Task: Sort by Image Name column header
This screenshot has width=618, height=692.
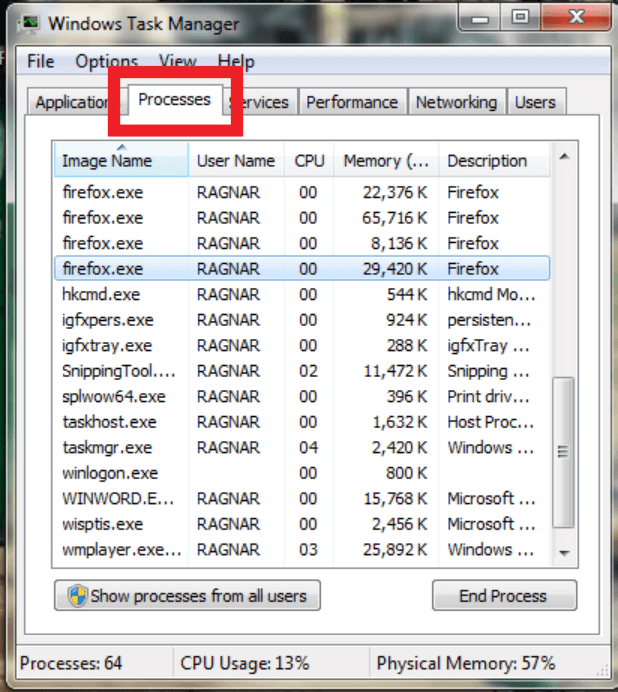Action: [121, 160]
